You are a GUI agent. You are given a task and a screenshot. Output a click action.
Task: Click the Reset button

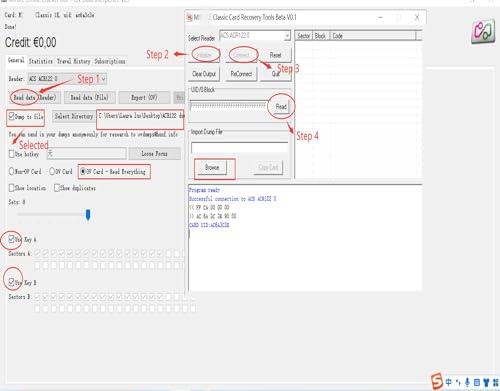(276, 55)
